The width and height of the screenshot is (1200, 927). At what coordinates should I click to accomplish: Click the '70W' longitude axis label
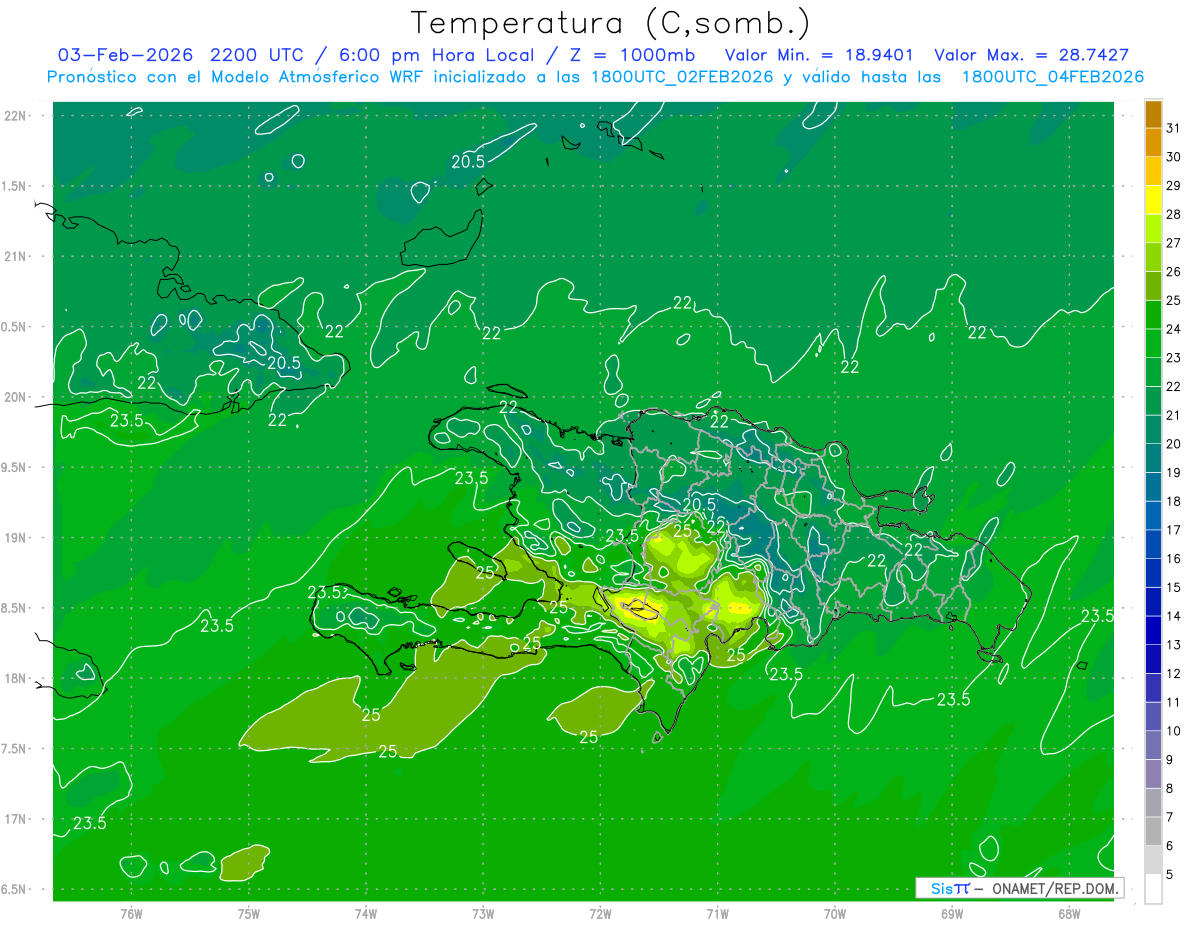[835, 914]
